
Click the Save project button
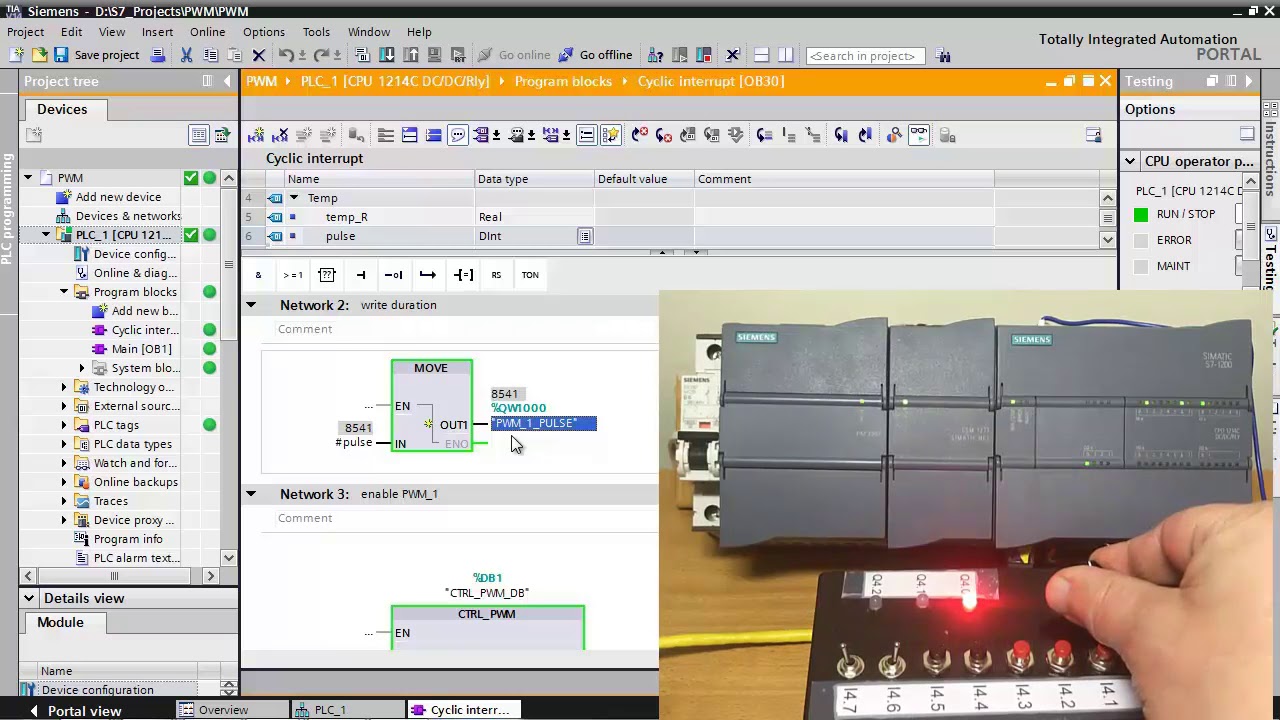click(x=96, y=55)
